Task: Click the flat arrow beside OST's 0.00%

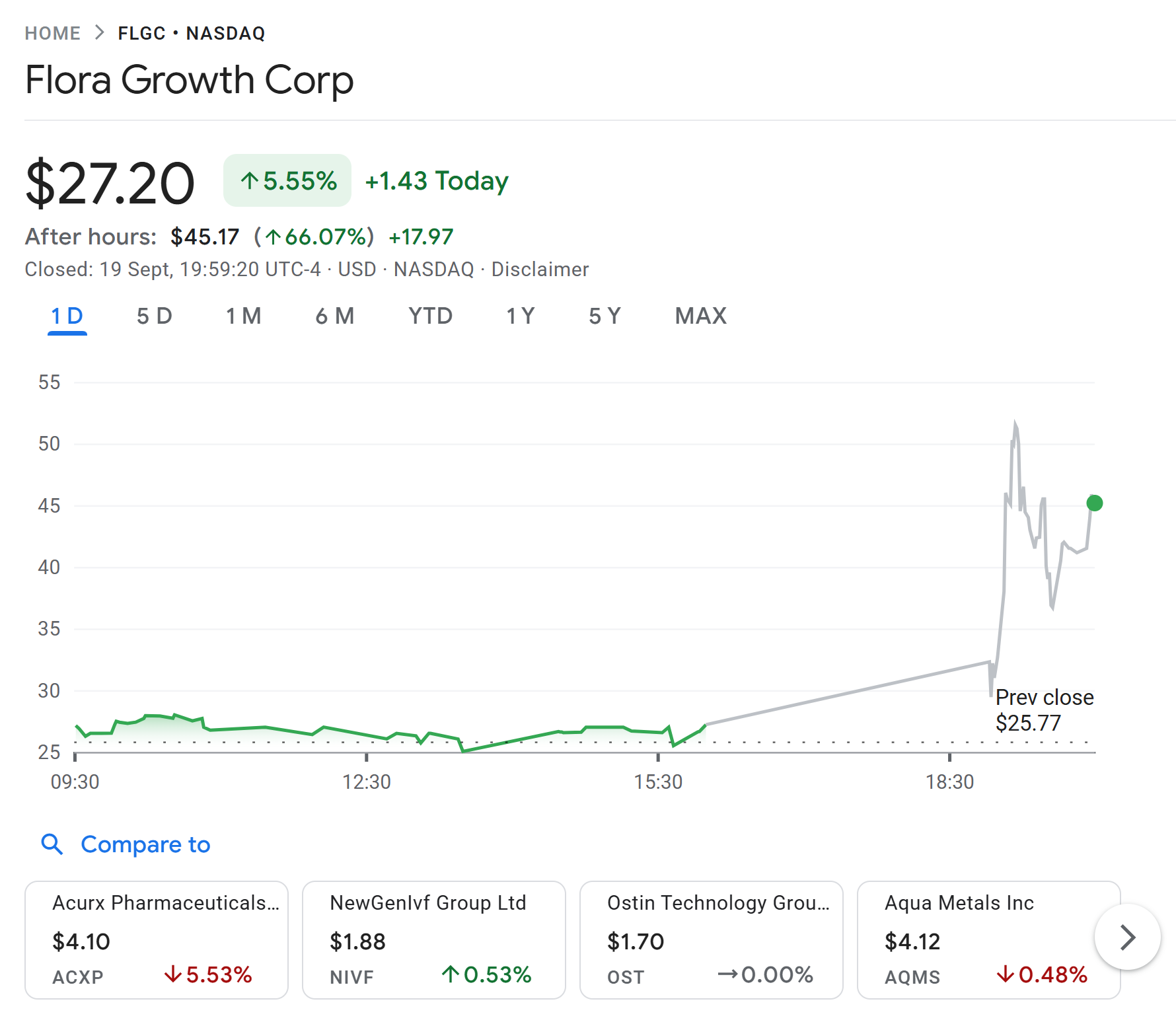Action: click(729, 974)
